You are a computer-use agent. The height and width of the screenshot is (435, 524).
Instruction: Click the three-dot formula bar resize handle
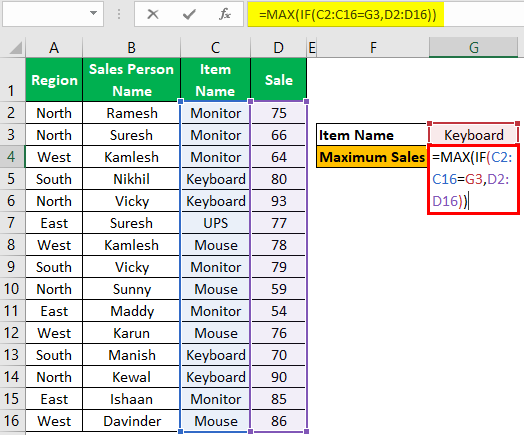tap(119, 14)
